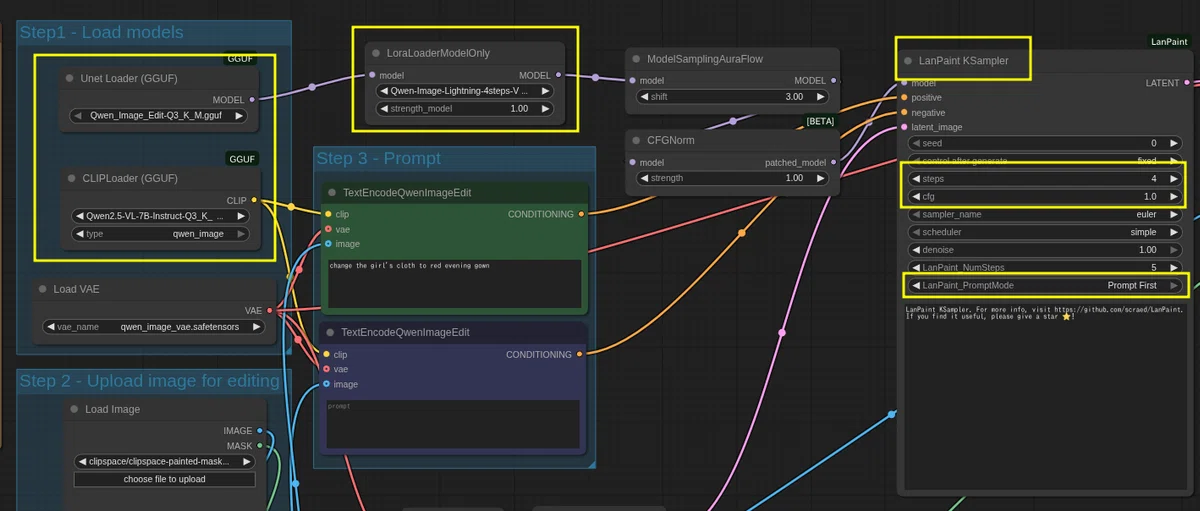1200x511 pixels.
Task: Click the MASK output port on Load Image
Action: coord(260,446)
